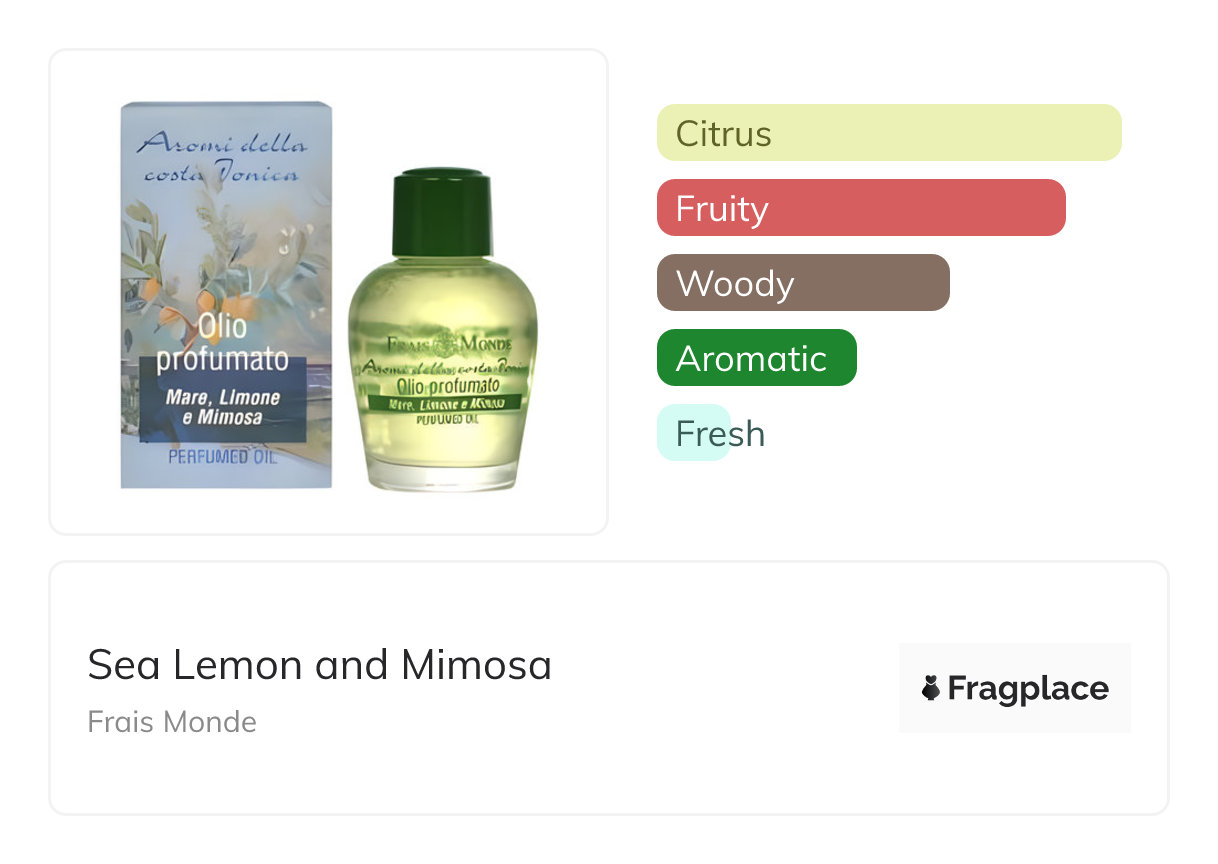
Task: Click the clear glass base of bottle
Action: click(x=442, y=474)
